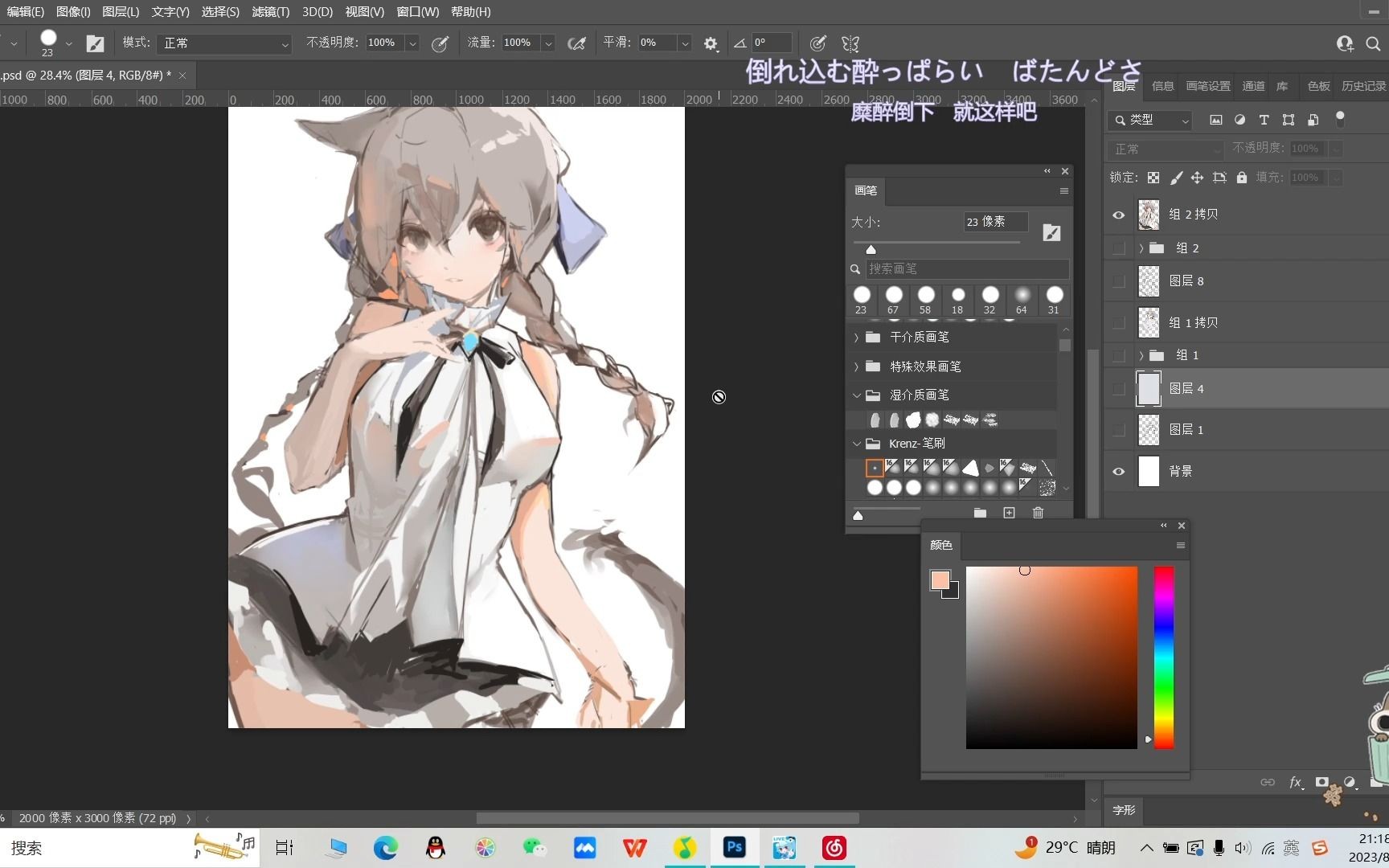Viewport: 1389px width, 868px height.
Task: Create a new brush in brush panel
Action: (1009, 513)
